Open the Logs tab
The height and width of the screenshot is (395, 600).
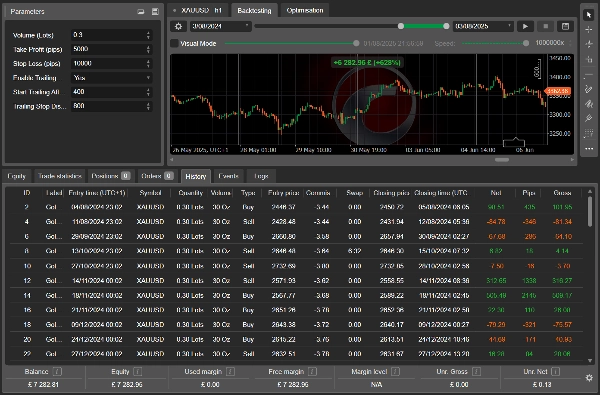coord(261,176)
